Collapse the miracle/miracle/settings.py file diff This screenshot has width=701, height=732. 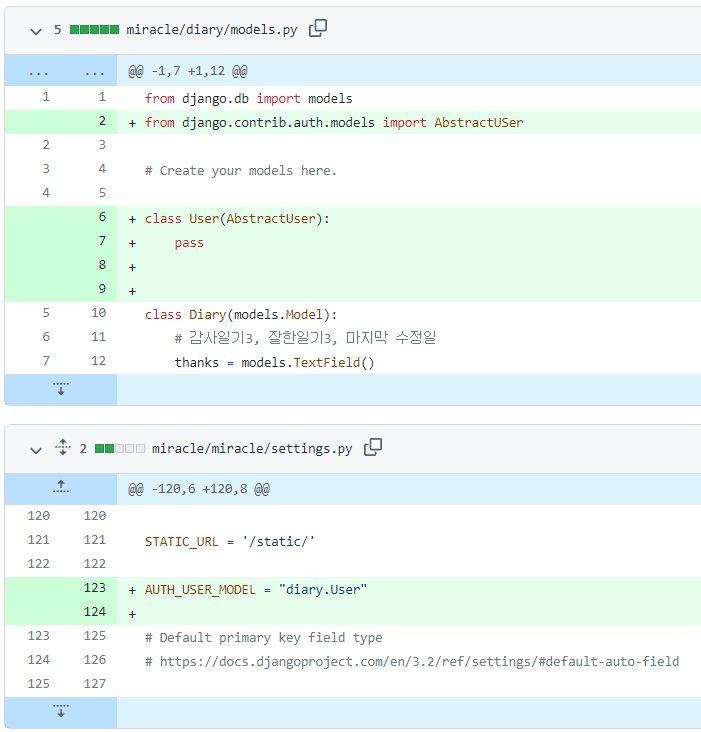click(35, 450)
